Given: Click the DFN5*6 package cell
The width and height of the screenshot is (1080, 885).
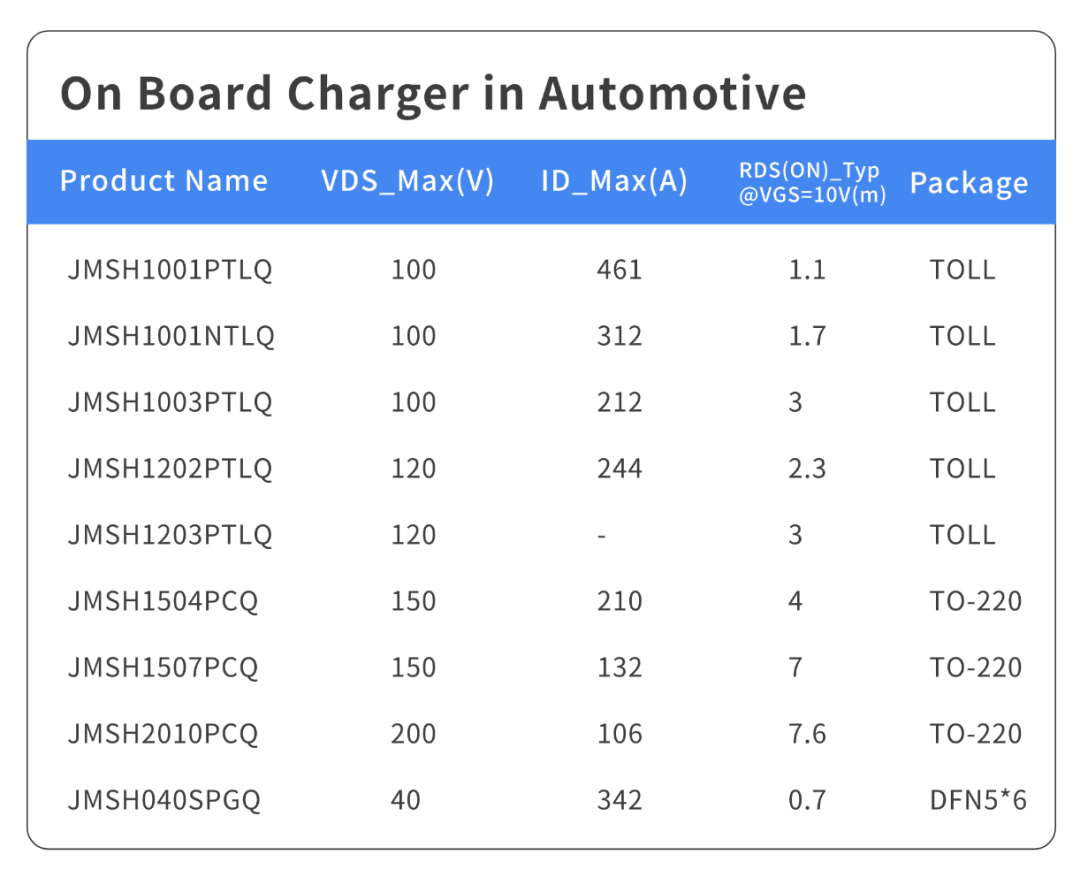Looking at the screenshot, I should 977,800.
